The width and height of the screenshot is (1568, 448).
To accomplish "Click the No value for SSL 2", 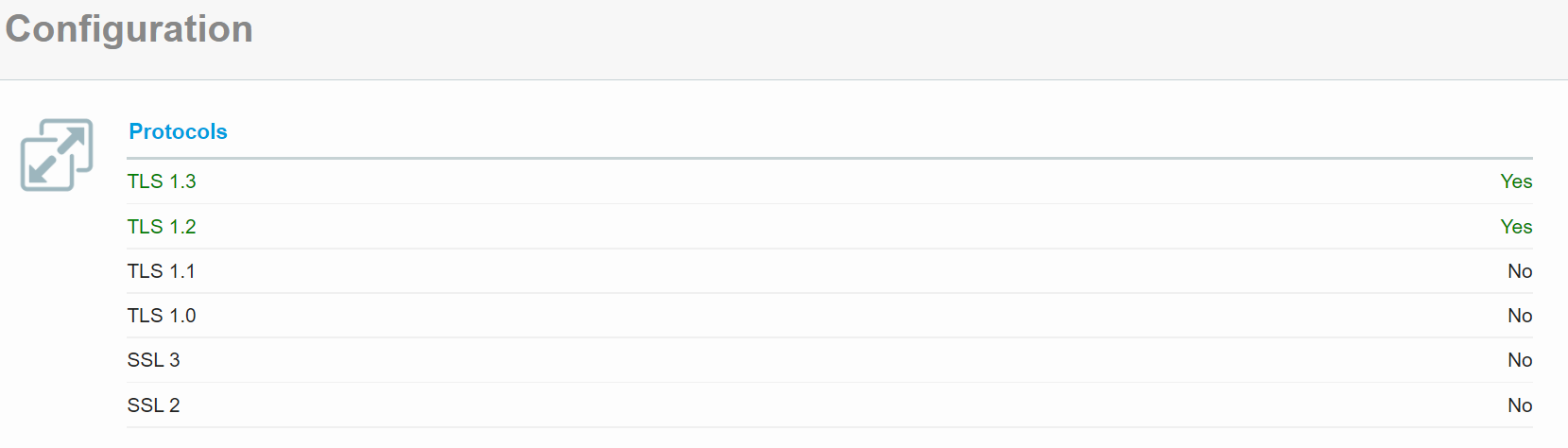I will 1520,405.
